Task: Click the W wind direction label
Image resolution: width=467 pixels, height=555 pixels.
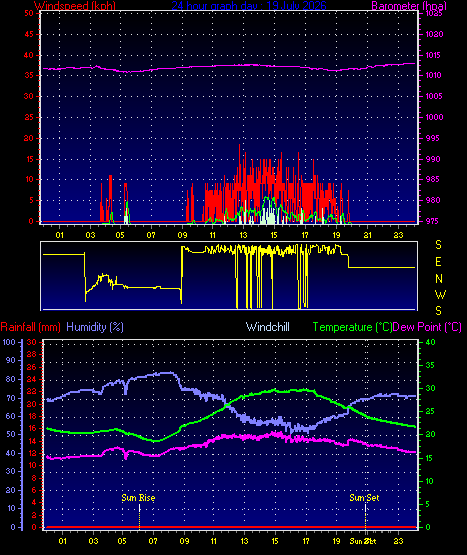Action: click(440, 294)
